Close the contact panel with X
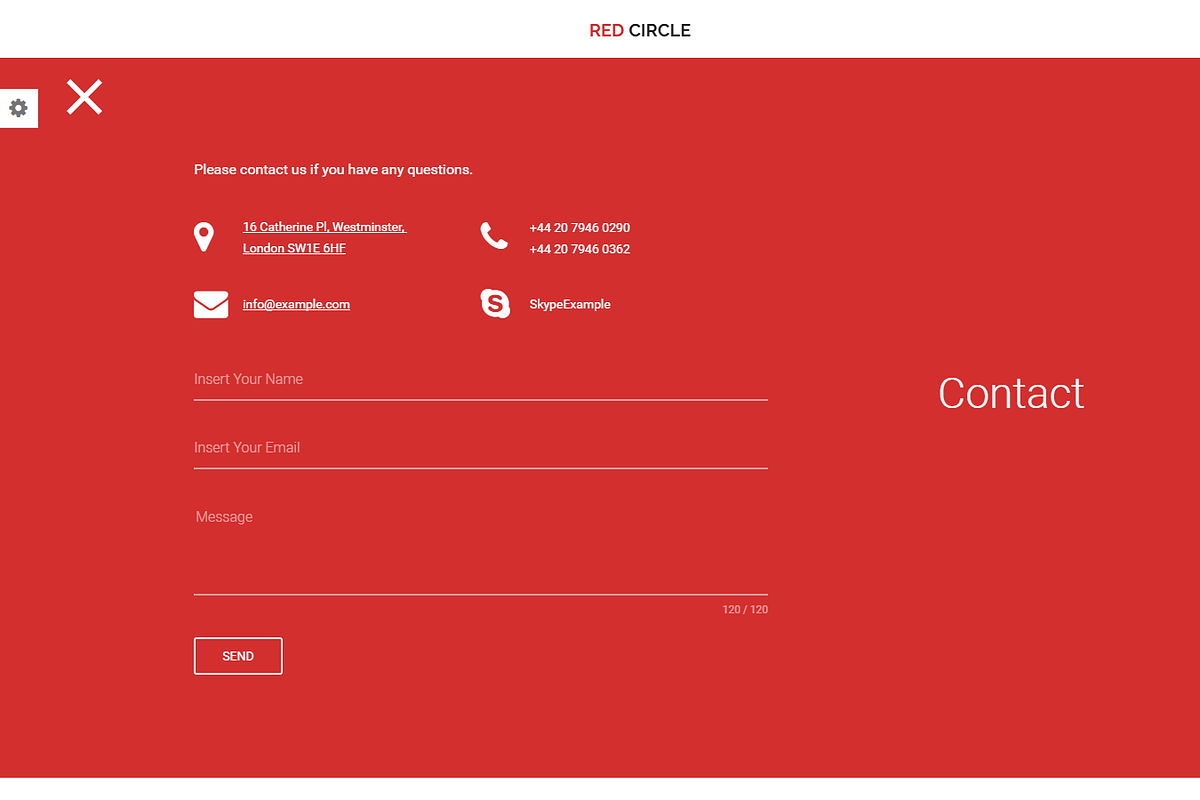This screenshot has width=1200, height=800. pos(85,97)
